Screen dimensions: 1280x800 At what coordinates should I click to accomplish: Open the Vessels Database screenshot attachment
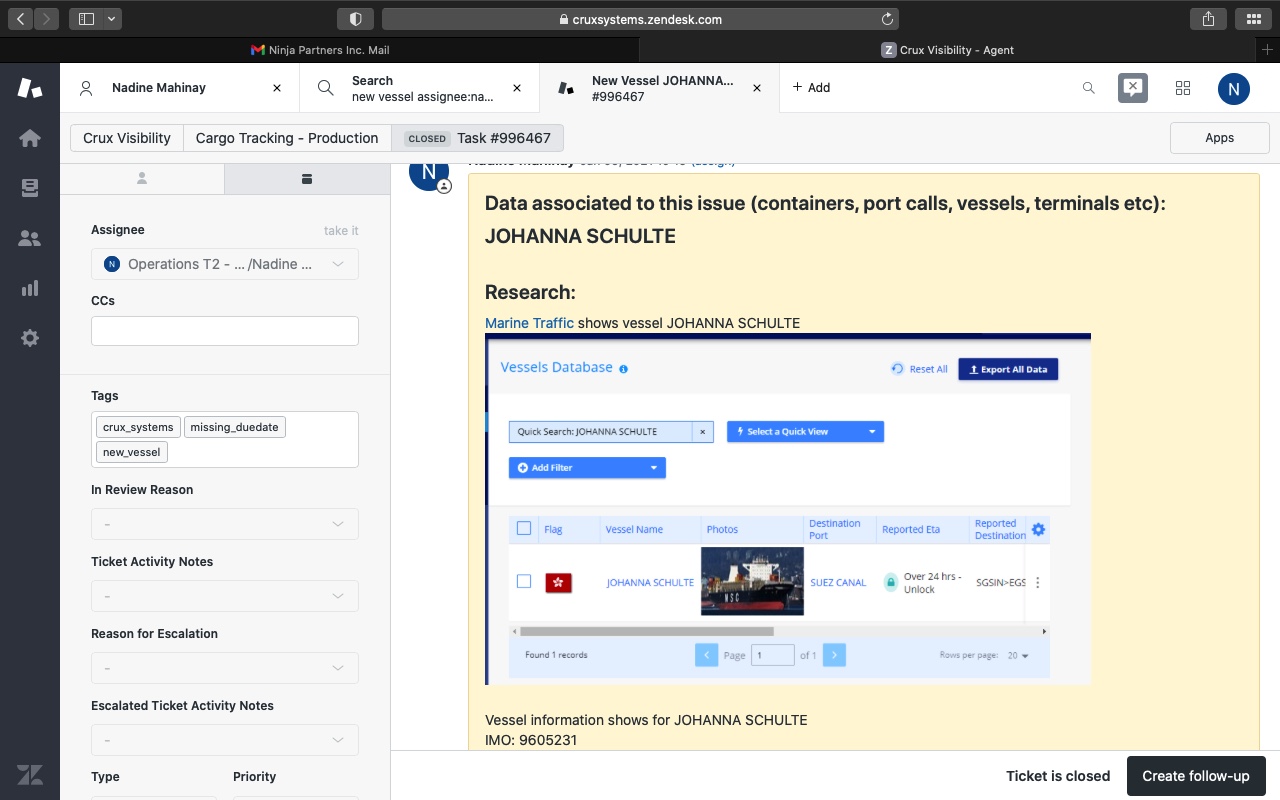click(788, 509)
